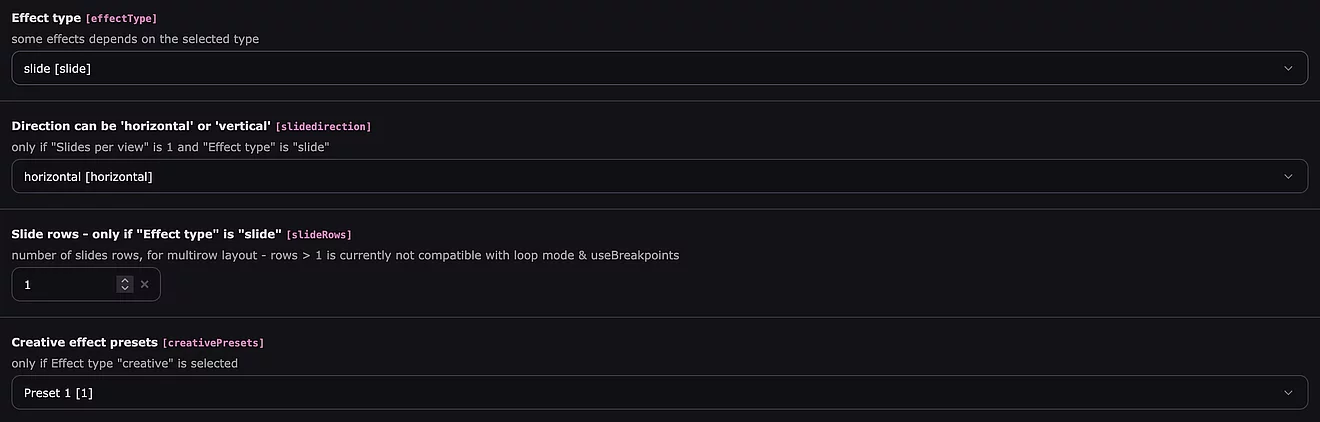Click the Slide rows multirow description text
Image resolution: width=1320 pixels, height=422 pixels.
click(345, 255)
